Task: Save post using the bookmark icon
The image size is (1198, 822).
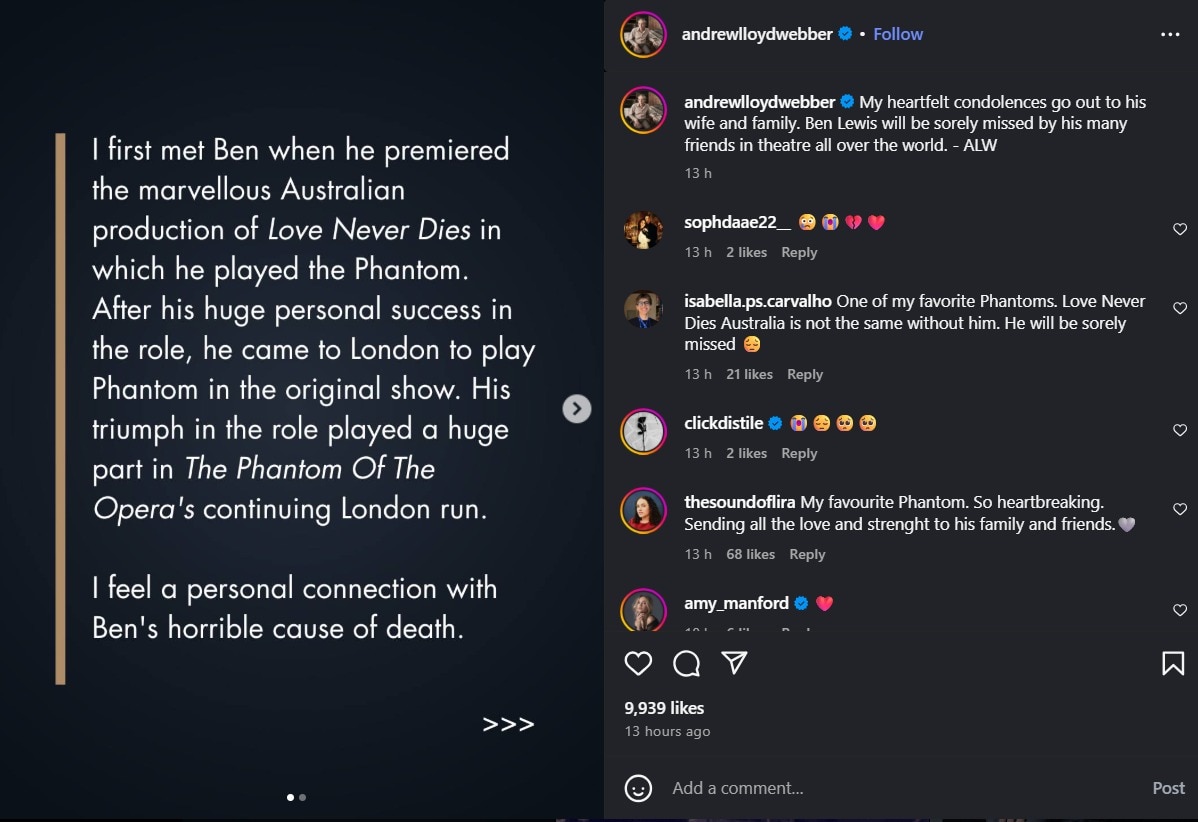Action: (x=1173, y=663)
